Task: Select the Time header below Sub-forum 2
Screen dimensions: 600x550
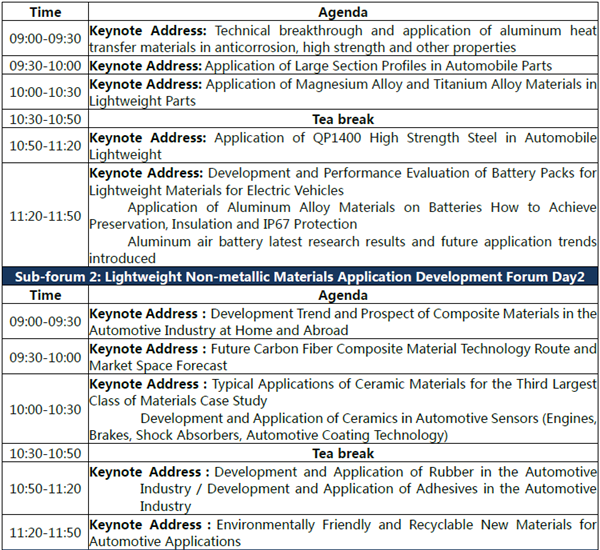Action: click(45, 296)
